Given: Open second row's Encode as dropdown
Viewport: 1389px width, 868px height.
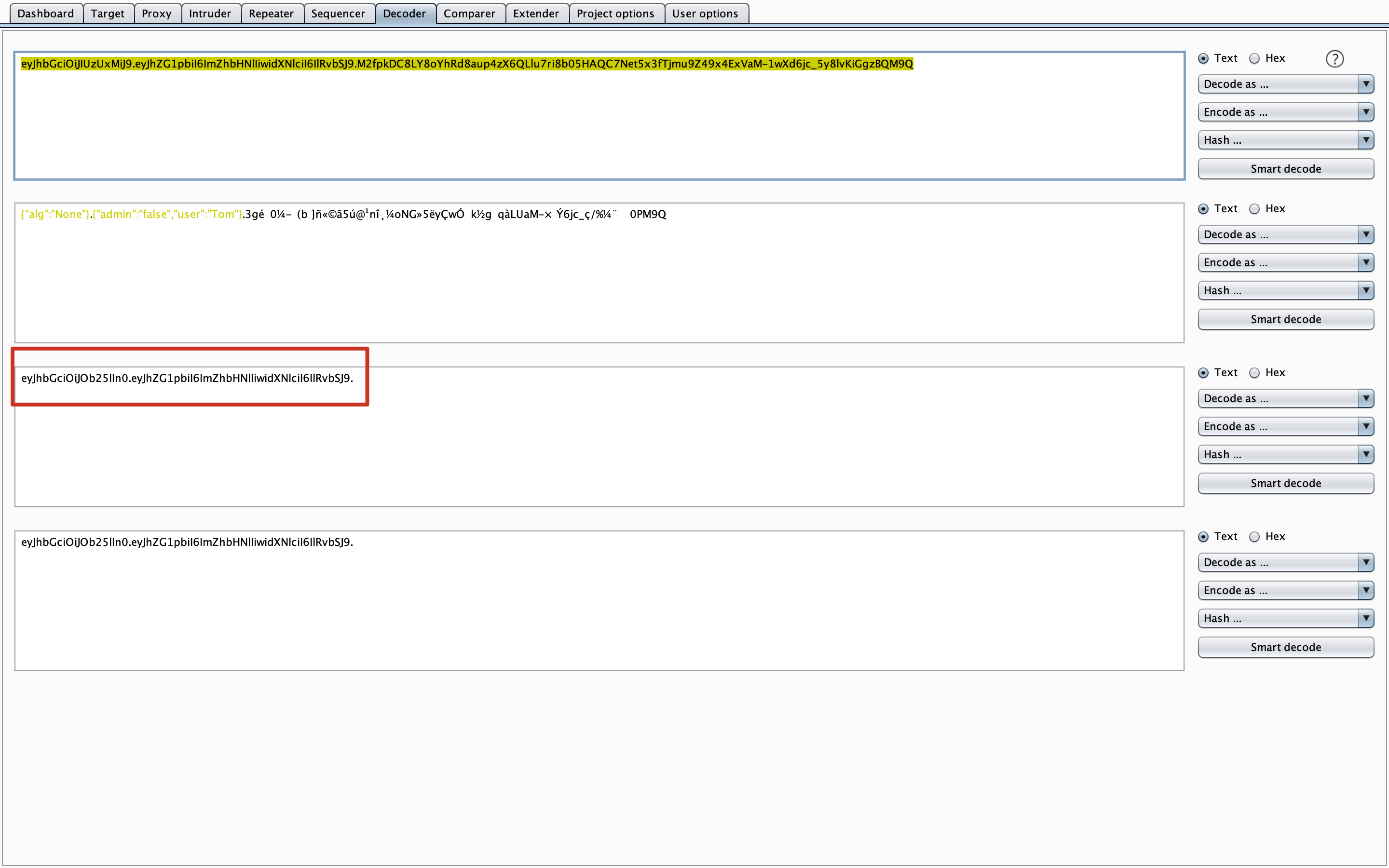Looking at the screenshot, I should (x=1285, y=262).
